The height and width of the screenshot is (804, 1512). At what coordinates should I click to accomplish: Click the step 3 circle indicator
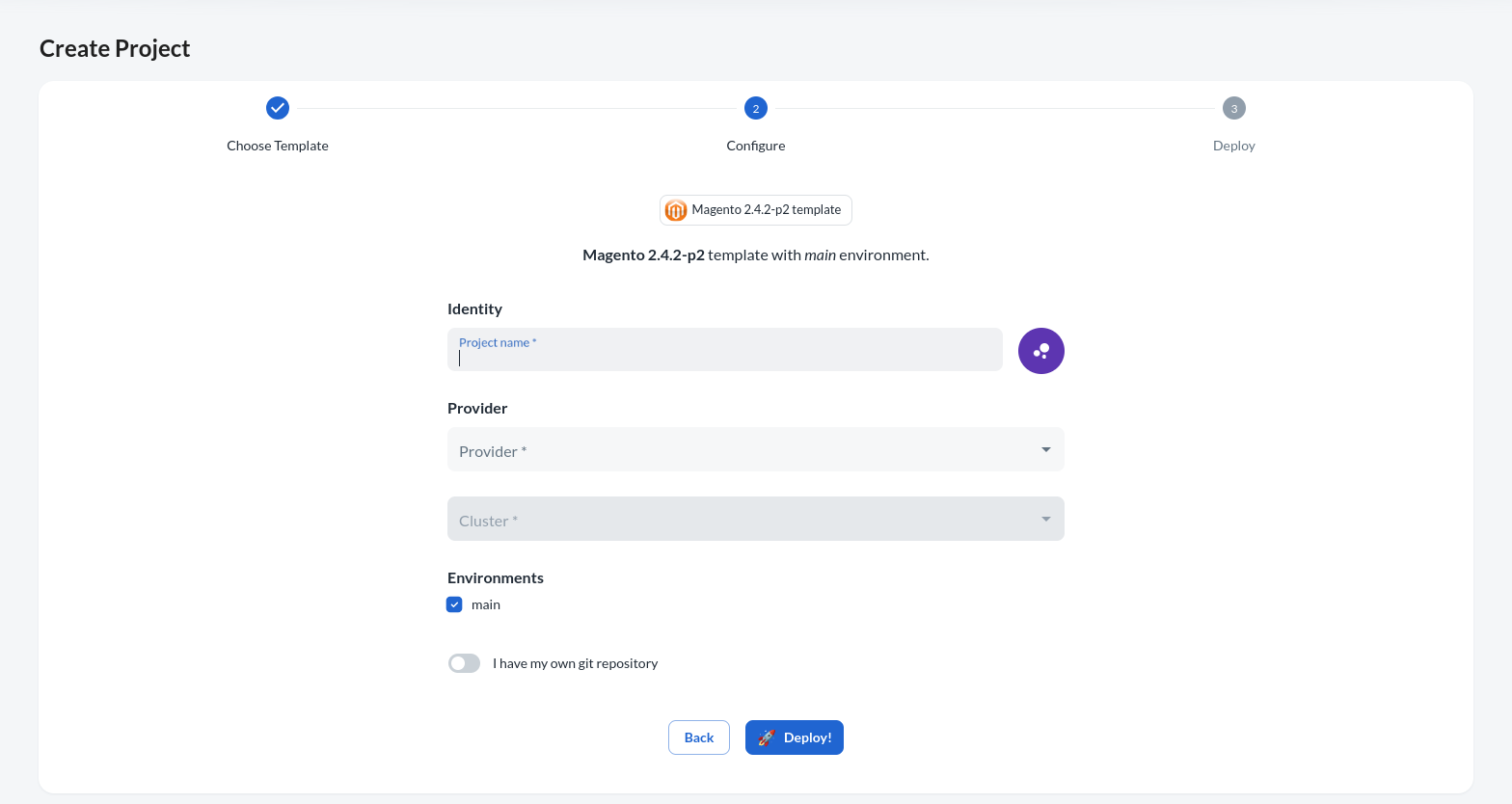1233,108
